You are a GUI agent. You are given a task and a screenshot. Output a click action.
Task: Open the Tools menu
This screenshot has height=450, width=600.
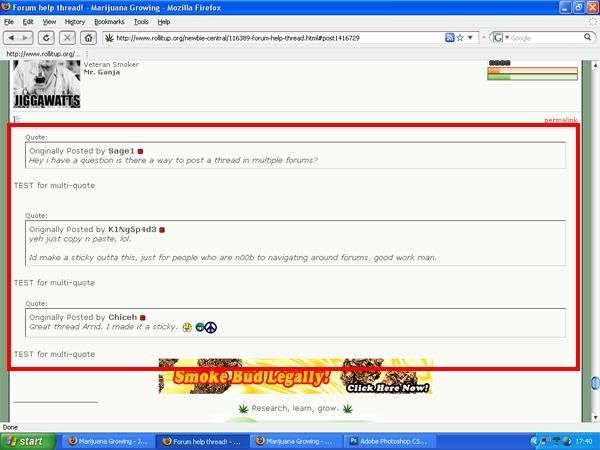pos(141,22)
